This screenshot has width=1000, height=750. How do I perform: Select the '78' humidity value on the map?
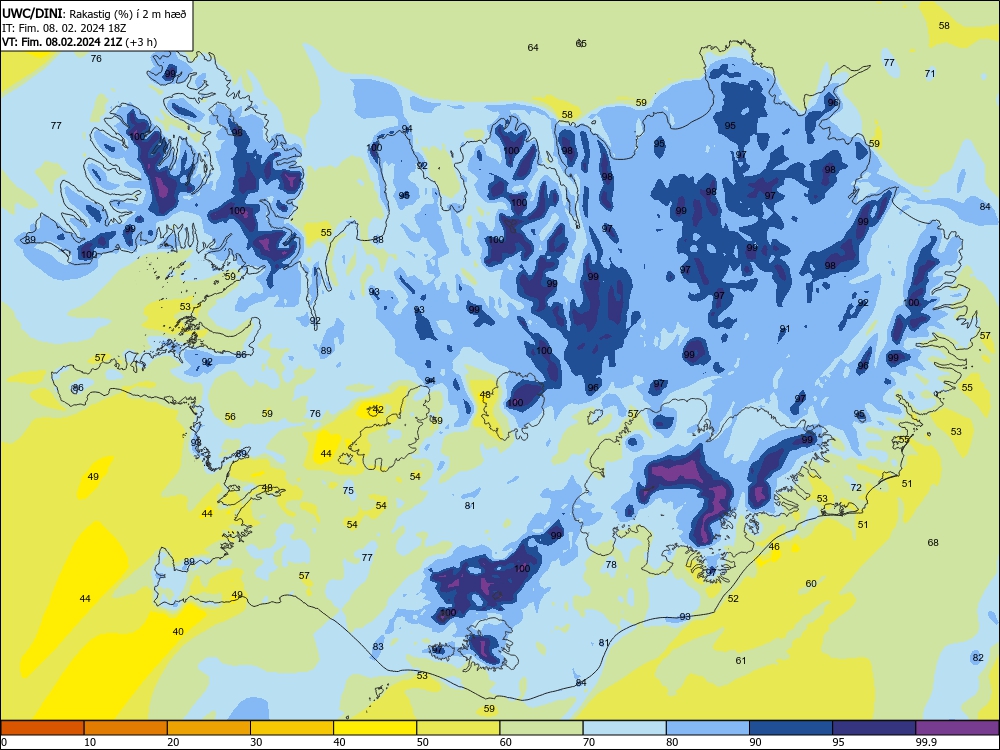click(611, 564)
